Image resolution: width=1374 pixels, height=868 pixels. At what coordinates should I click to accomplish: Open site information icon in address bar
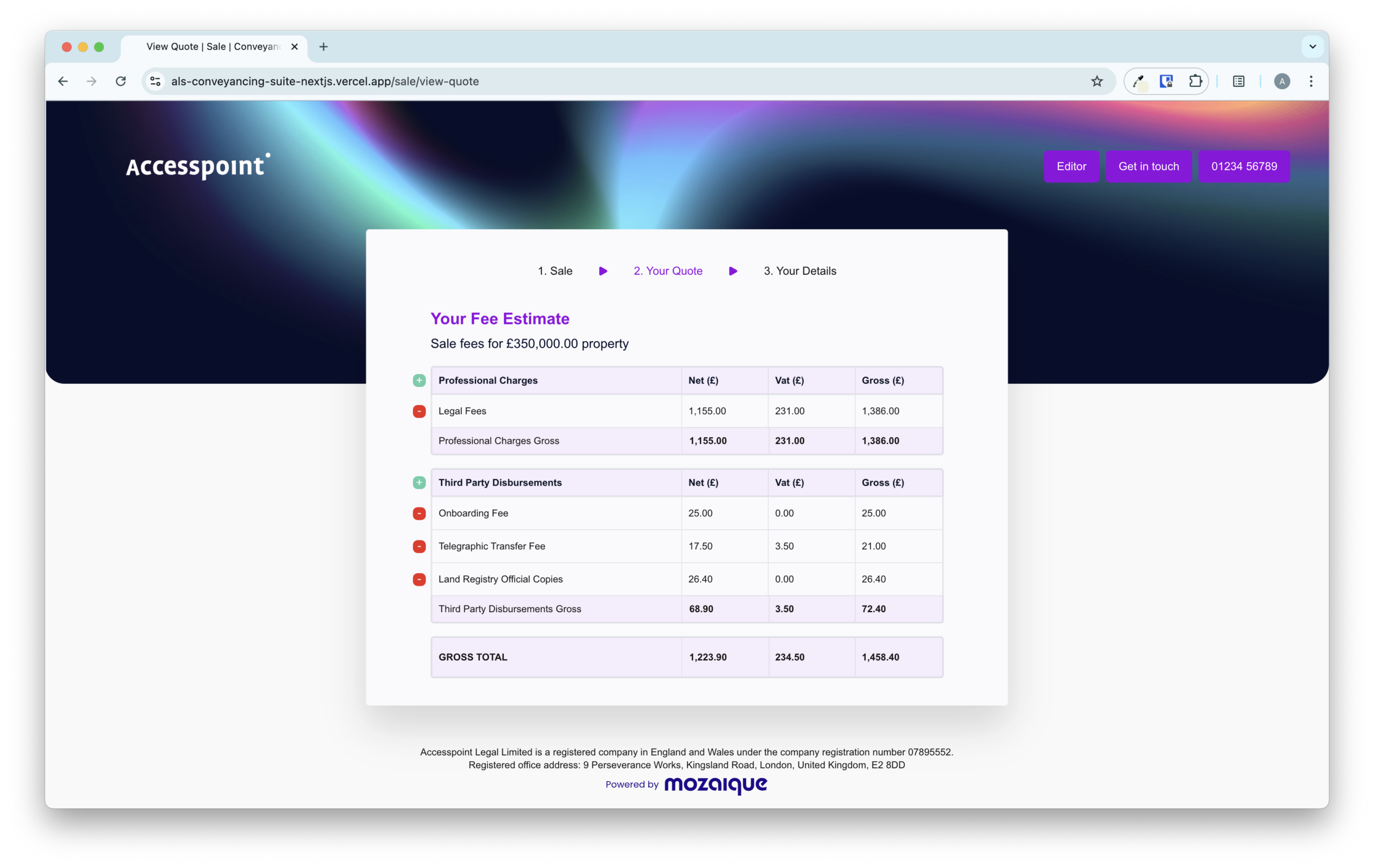pyautogui.click(x=155, y=81)
